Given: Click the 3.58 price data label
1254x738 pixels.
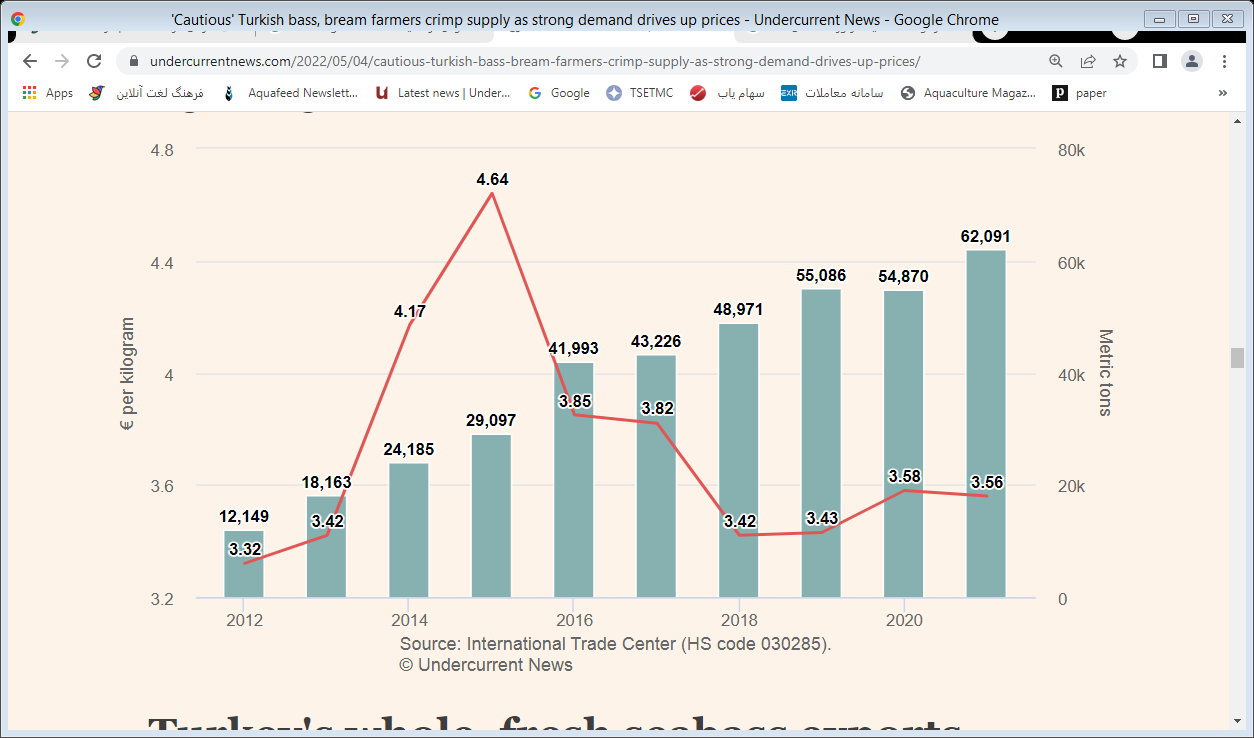Looking at the screenshot, I should pyautogui.click(x=904, y=476).
